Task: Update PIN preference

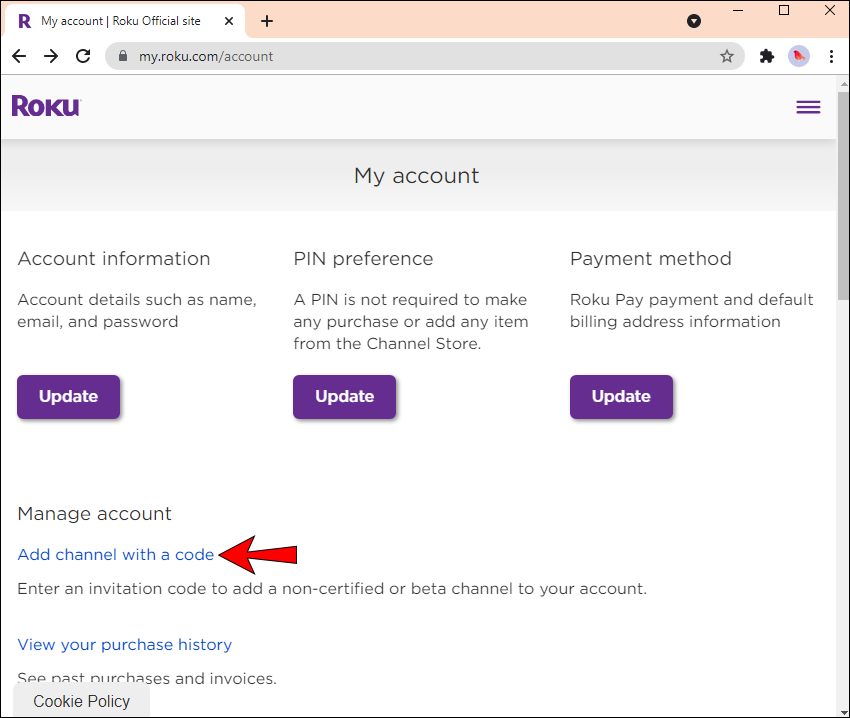Action: coord(344,397)
